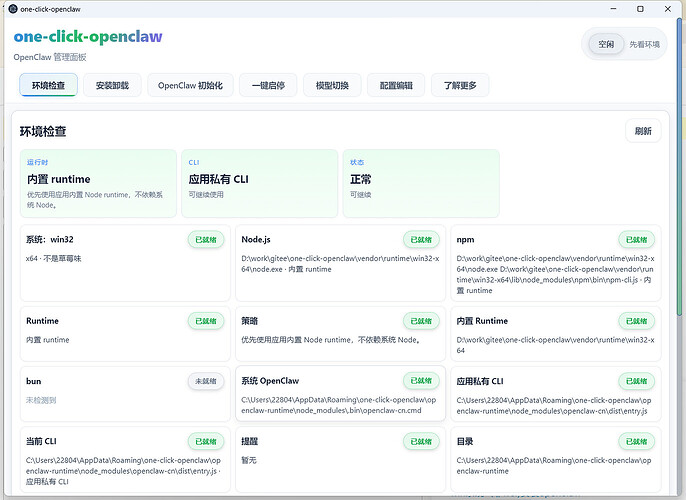Viewport: 686px width, 500px height.
Task: Click the 当前 CLI card title
Action: (x=41, y=441)
